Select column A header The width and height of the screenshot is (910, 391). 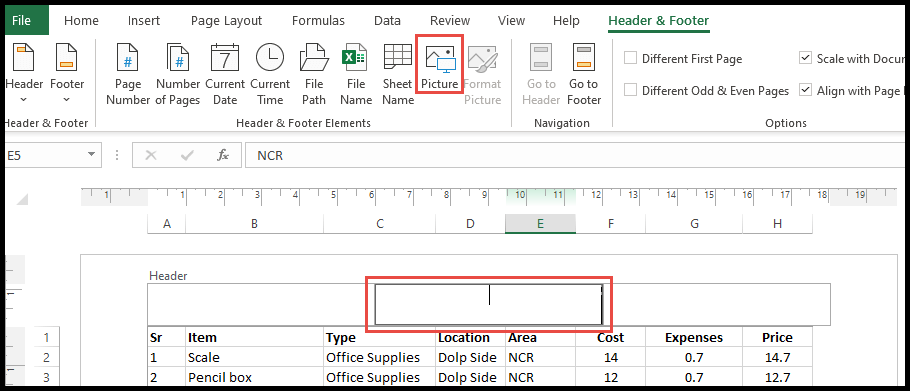167,224
